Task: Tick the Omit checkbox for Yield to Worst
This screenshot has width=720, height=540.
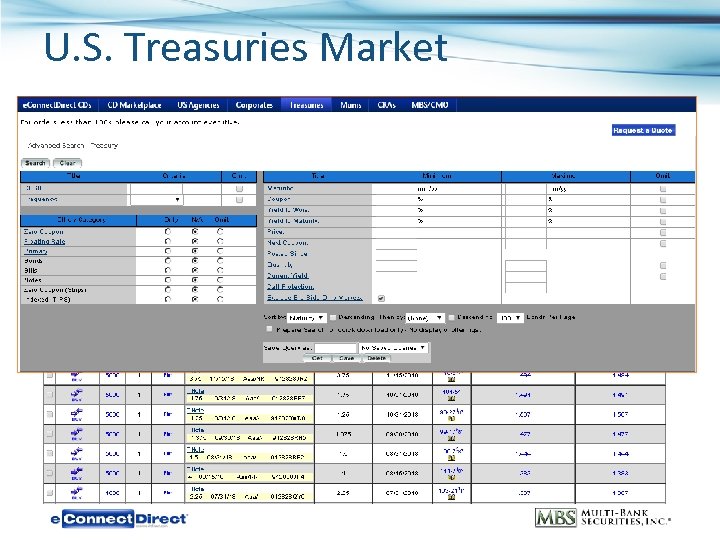Action: pyautogui.click(x=663, y=211)
